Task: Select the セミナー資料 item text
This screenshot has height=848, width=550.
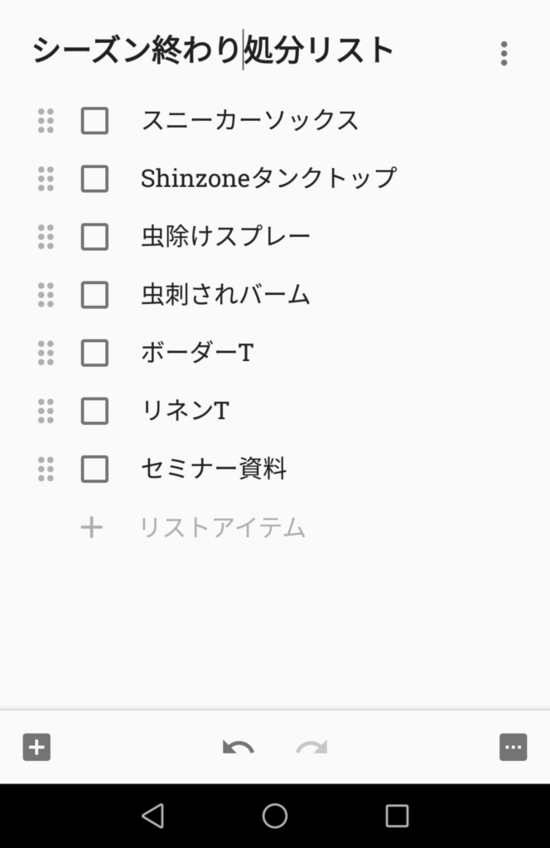Action: coord(214,469)
